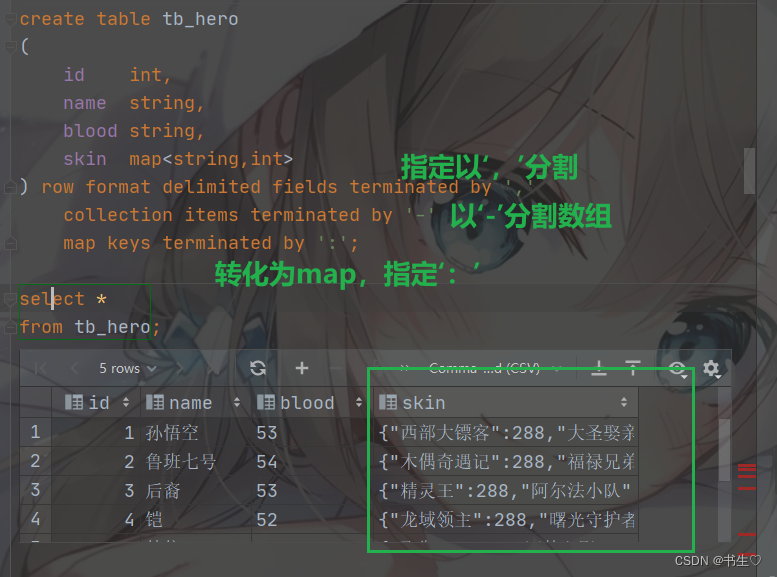Open the result grid settings gear
The image size is (777, 577).
pos(712,369)
